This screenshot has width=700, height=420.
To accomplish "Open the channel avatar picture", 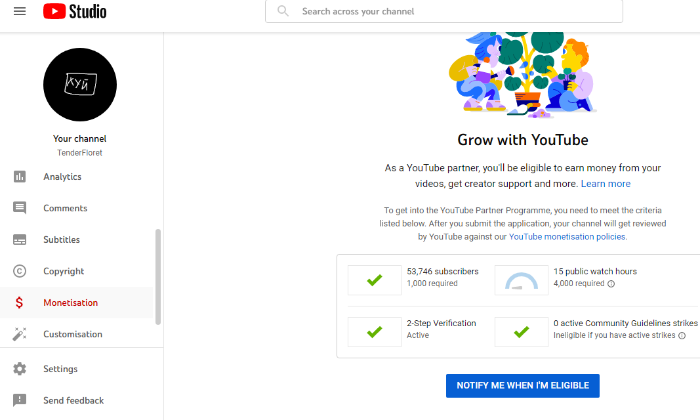I will 80,84.
